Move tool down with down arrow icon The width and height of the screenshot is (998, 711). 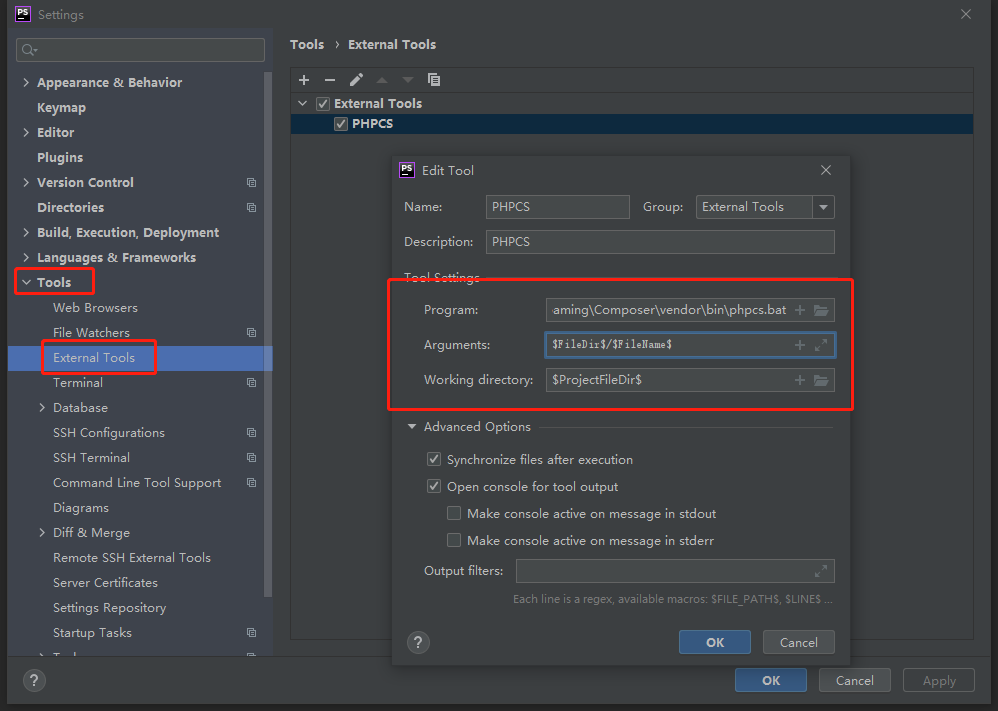[x=408, y=80]
